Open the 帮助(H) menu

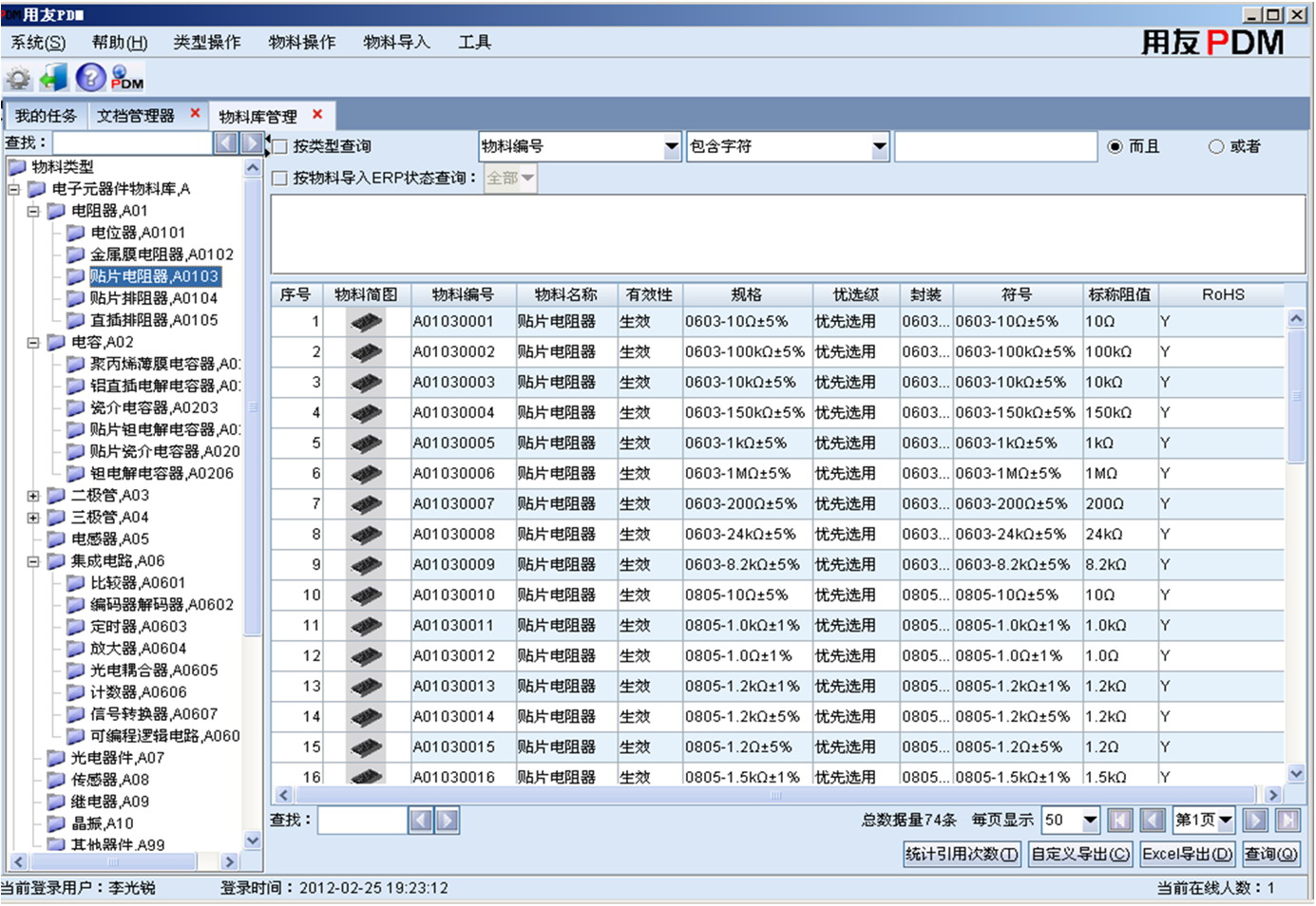click(120, 43)
